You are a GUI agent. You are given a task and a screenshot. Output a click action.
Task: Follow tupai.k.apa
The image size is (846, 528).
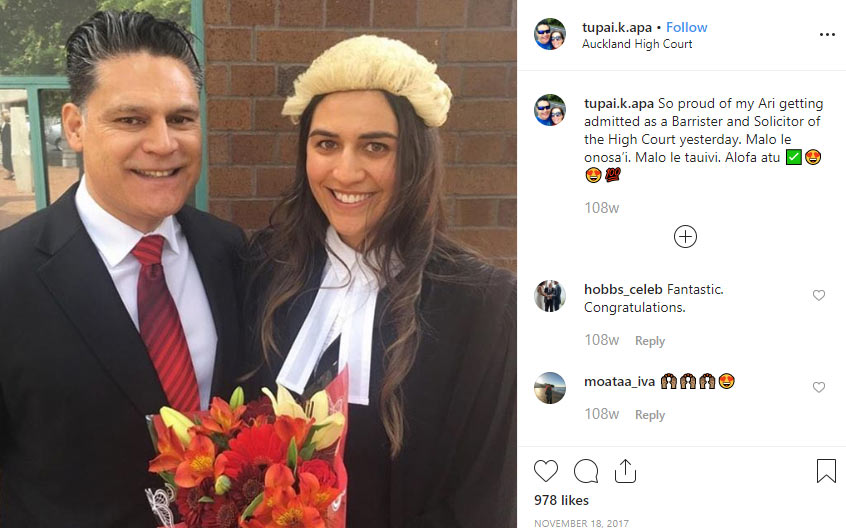coord(686,27)
